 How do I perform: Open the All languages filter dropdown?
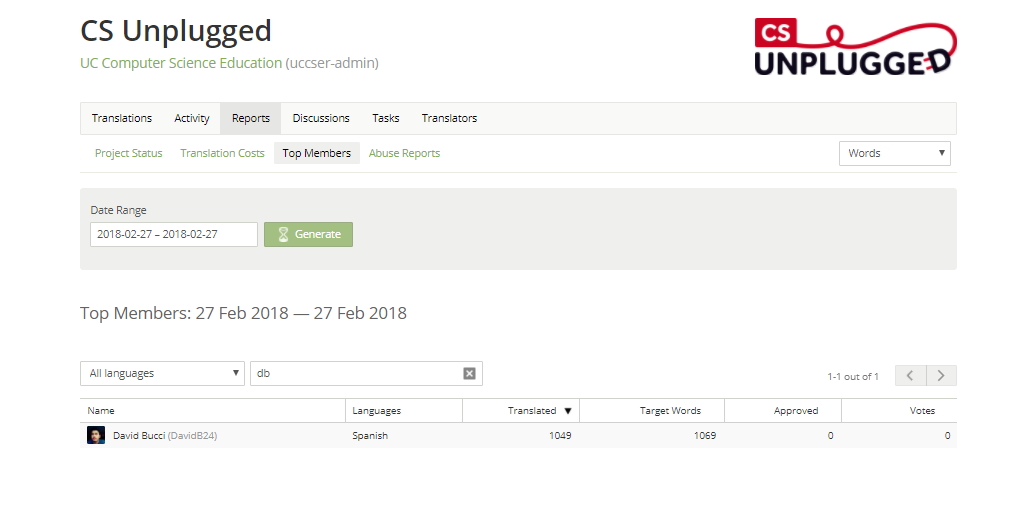tap(162, 374)
